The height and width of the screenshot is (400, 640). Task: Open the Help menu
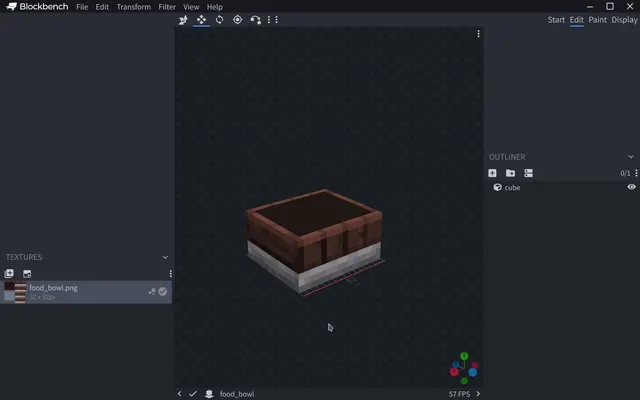point(215,7)
